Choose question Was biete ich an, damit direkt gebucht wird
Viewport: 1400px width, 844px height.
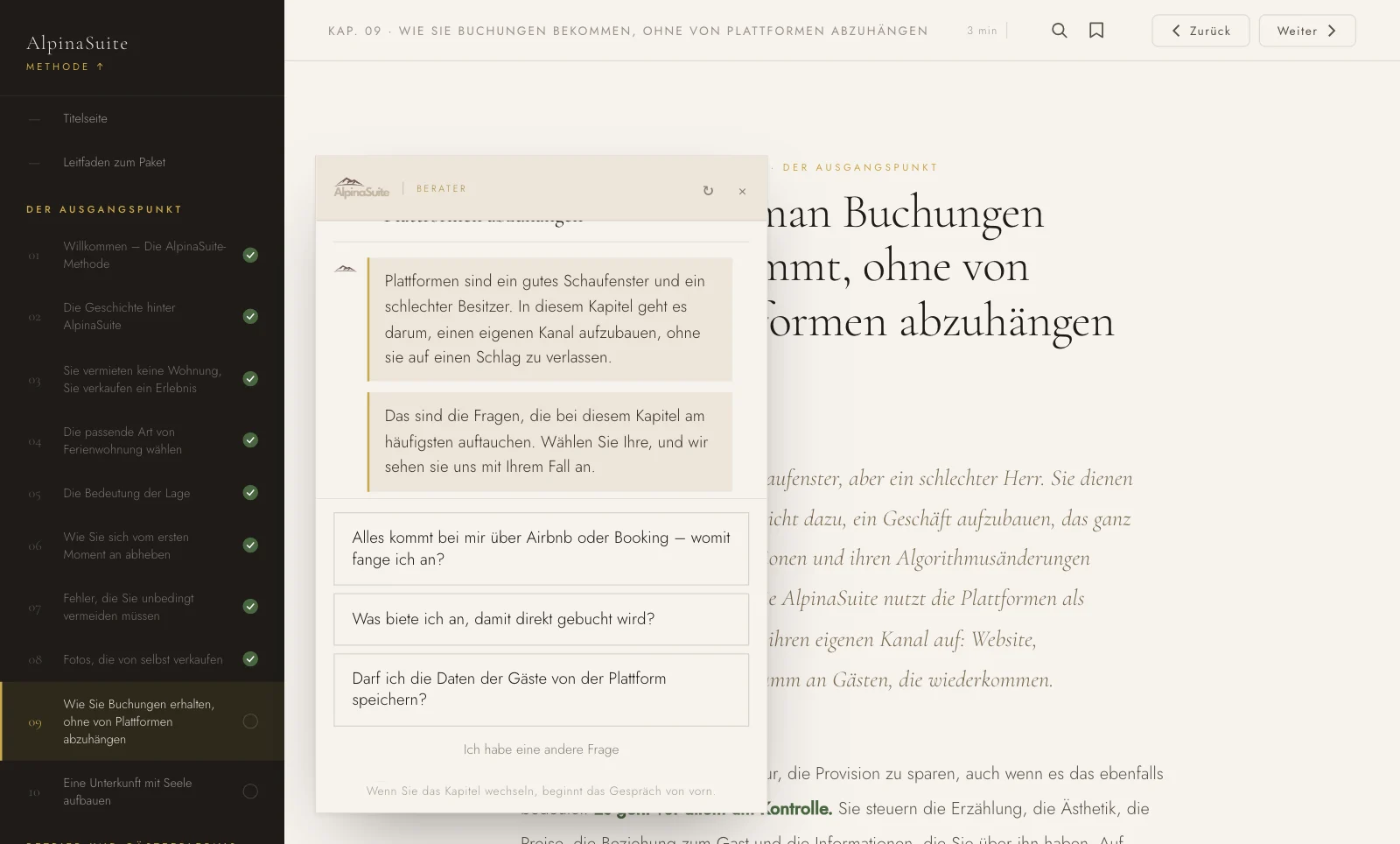541,619
